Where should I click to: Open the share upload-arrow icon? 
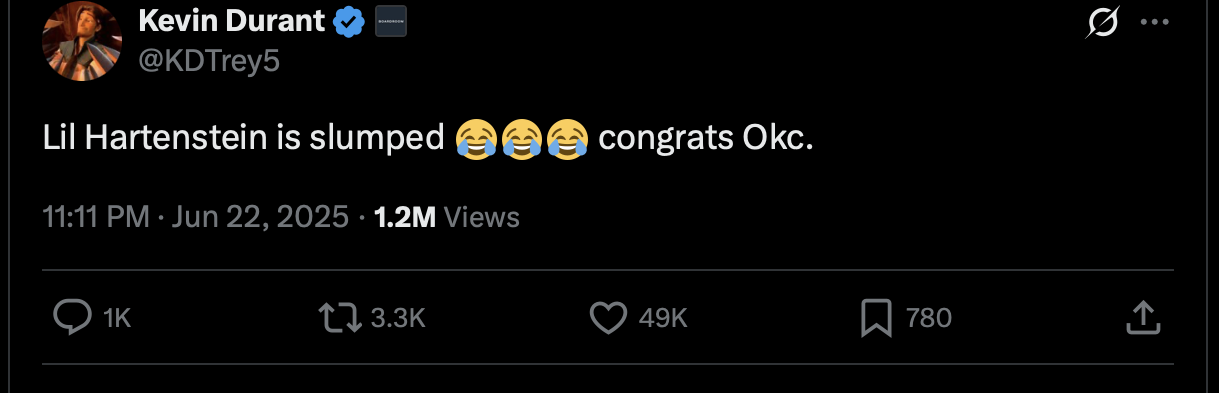pos(1144,318)
